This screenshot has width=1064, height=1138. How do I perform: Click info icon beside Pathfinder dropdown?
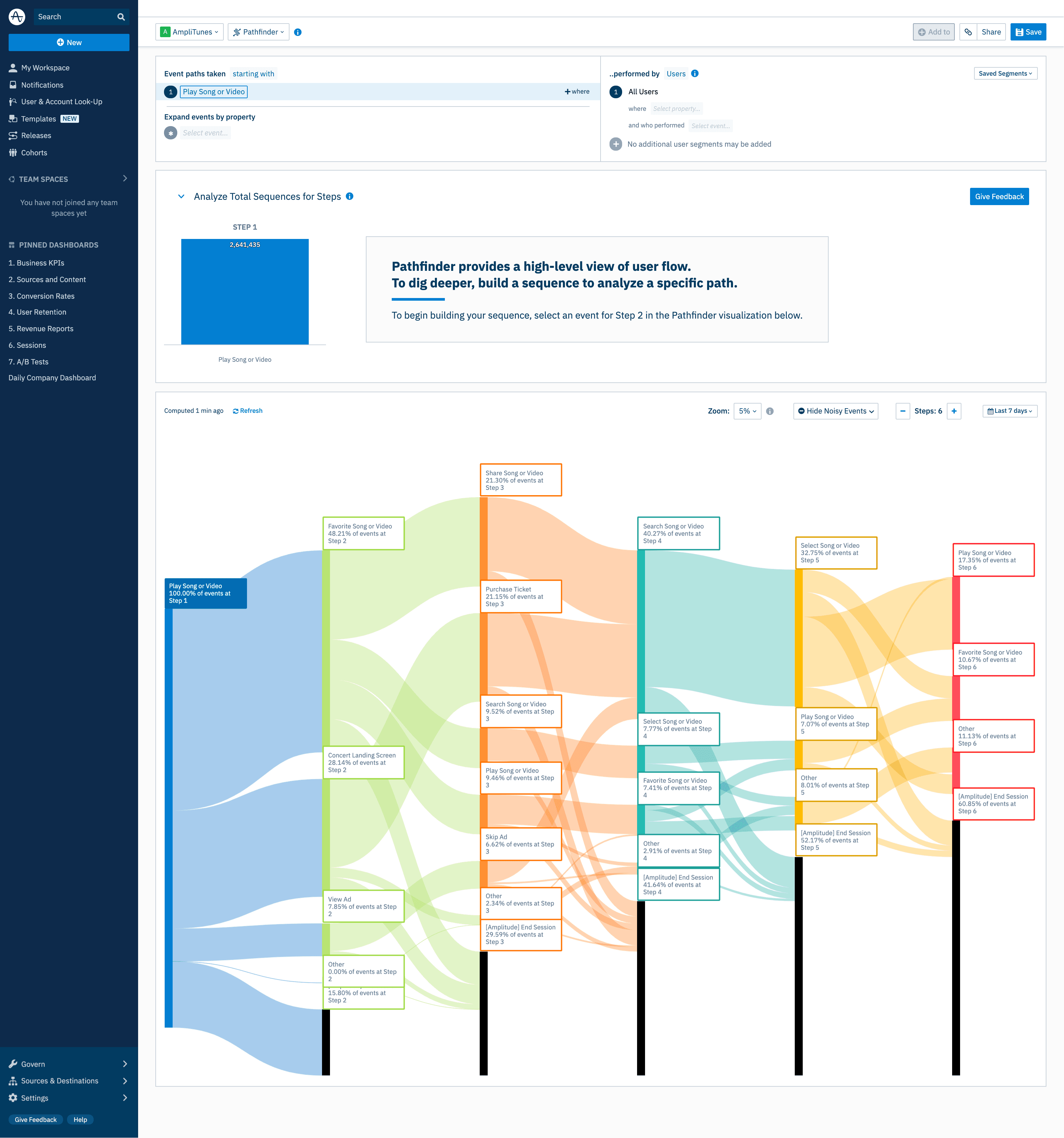coord(298,32)
